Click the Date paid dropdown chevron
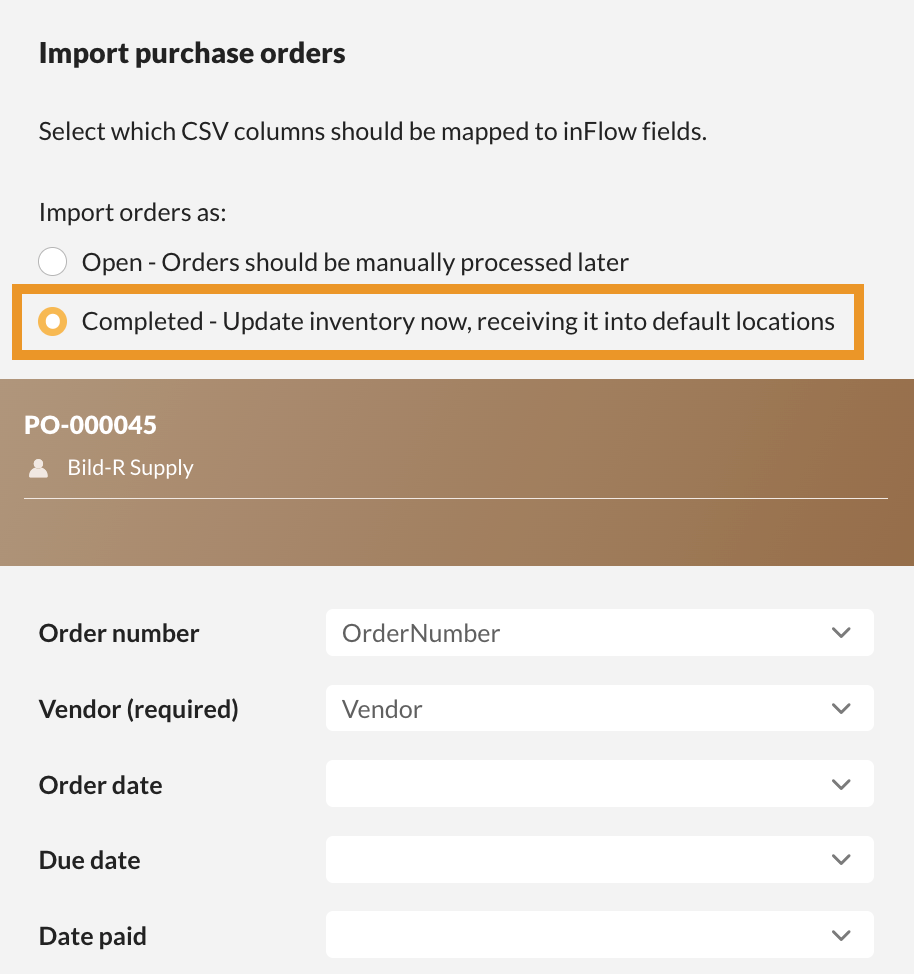Viewport: 914px width, 974px height. (x=841, y=935)
